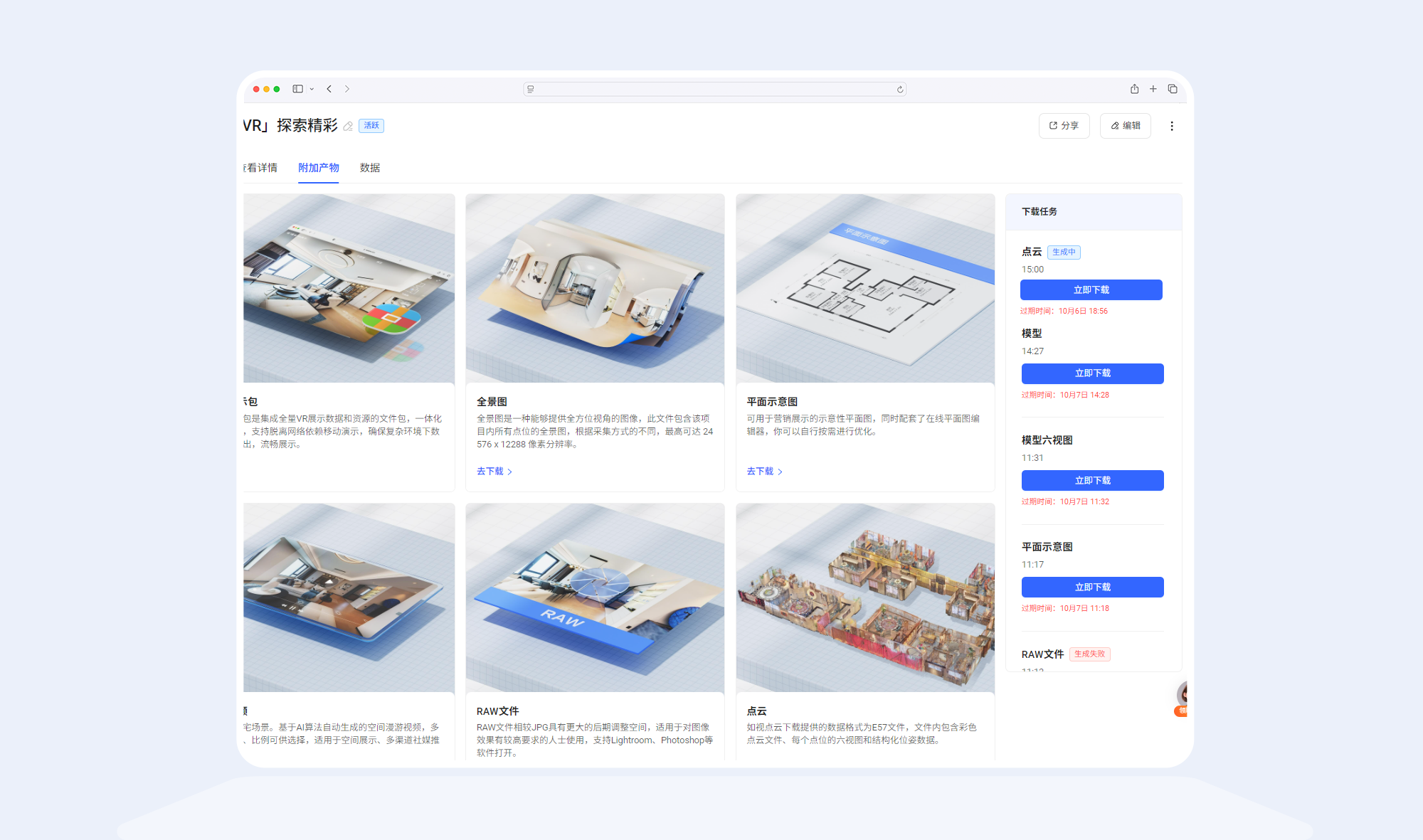The width and height of the screenshot is (1423, 840).
Task: Switch to the 数据 tab
Action: click(370, 168)
